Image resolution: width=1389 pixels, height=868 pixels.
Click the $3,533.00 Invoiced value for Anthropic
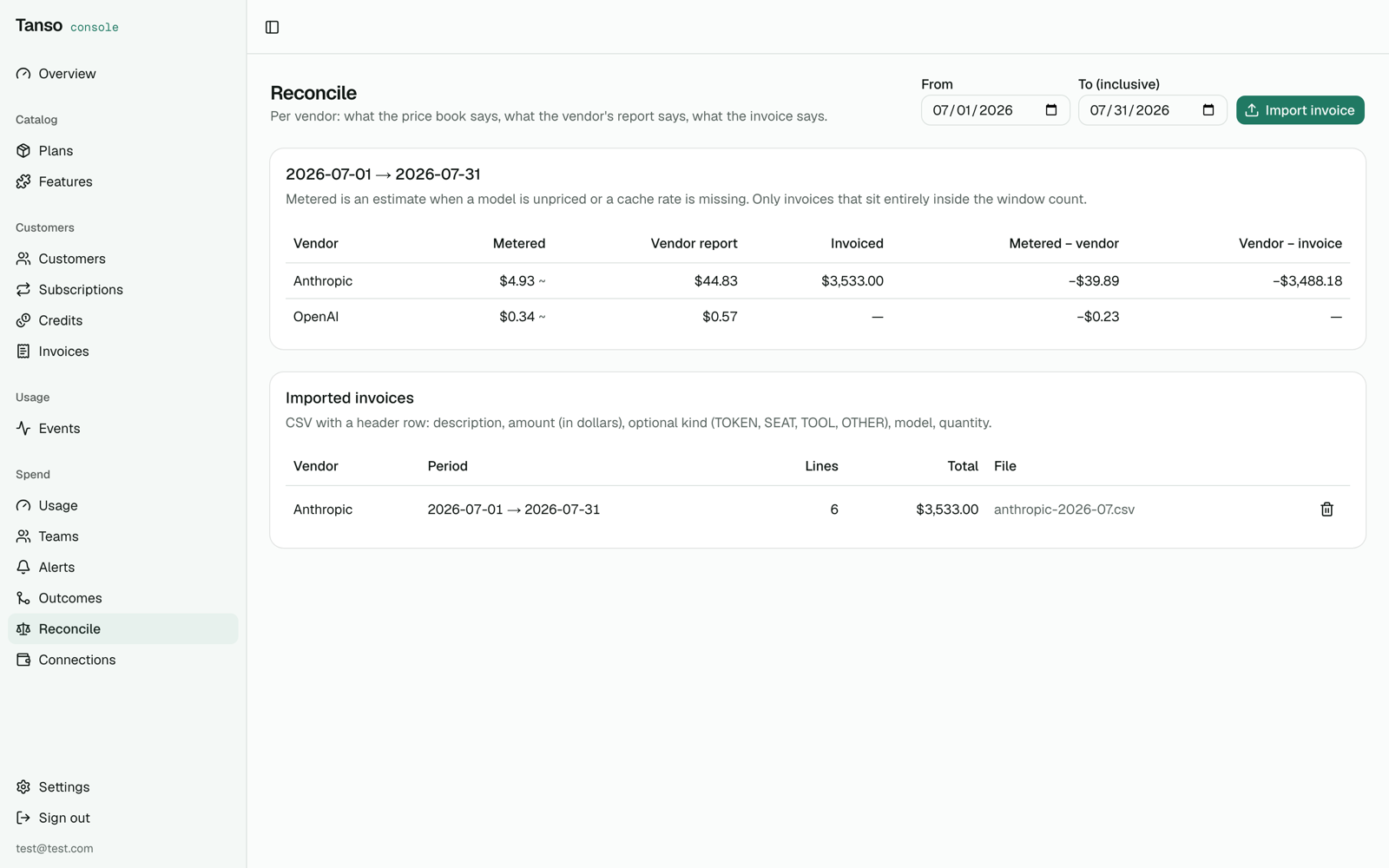point(852,281)
